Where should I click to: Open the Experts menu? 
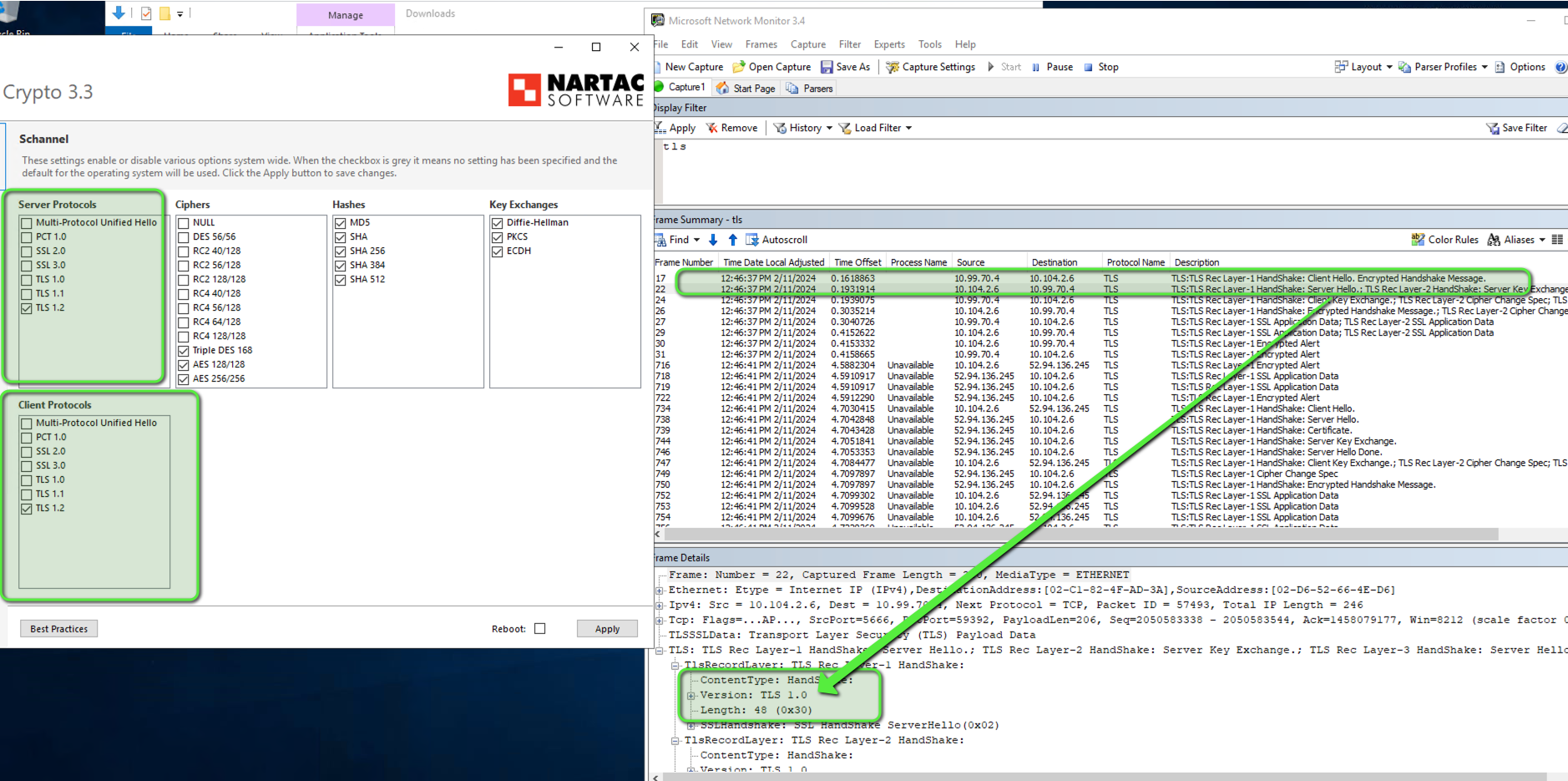pos(889,44)
